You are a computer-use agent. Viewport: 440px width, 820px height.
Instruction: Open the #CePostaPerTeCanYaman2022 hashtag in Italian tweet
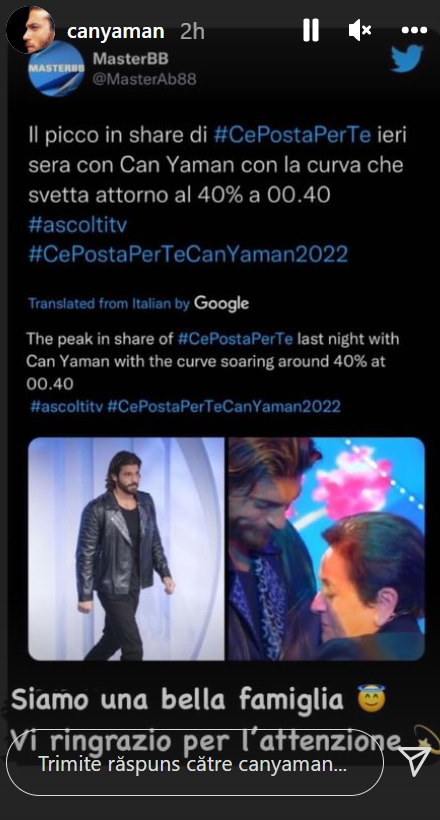[x=188, y=254]
